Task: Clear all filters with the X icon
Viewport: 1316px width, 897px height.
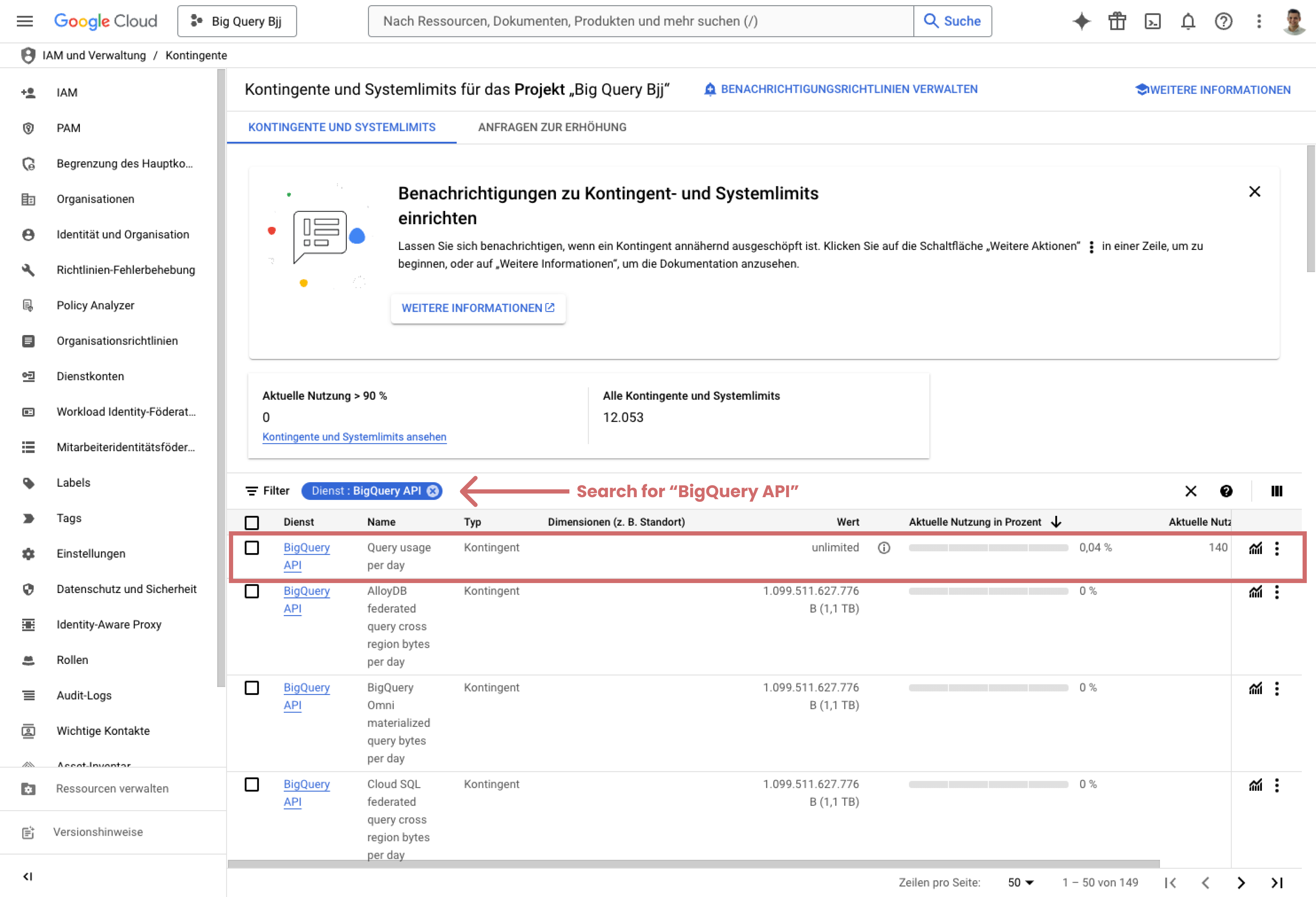Action: click(x=1190, y=491)
